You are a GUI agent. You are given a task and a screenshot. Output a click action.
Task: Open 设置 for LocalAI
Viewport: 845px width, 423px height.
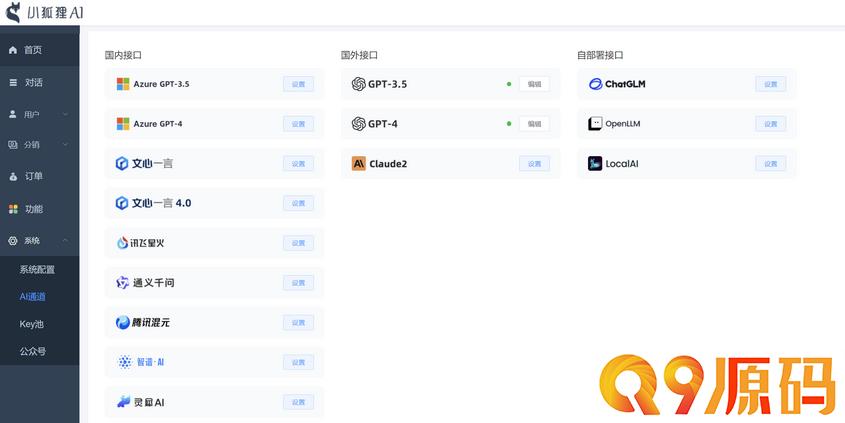pos(771,164)
